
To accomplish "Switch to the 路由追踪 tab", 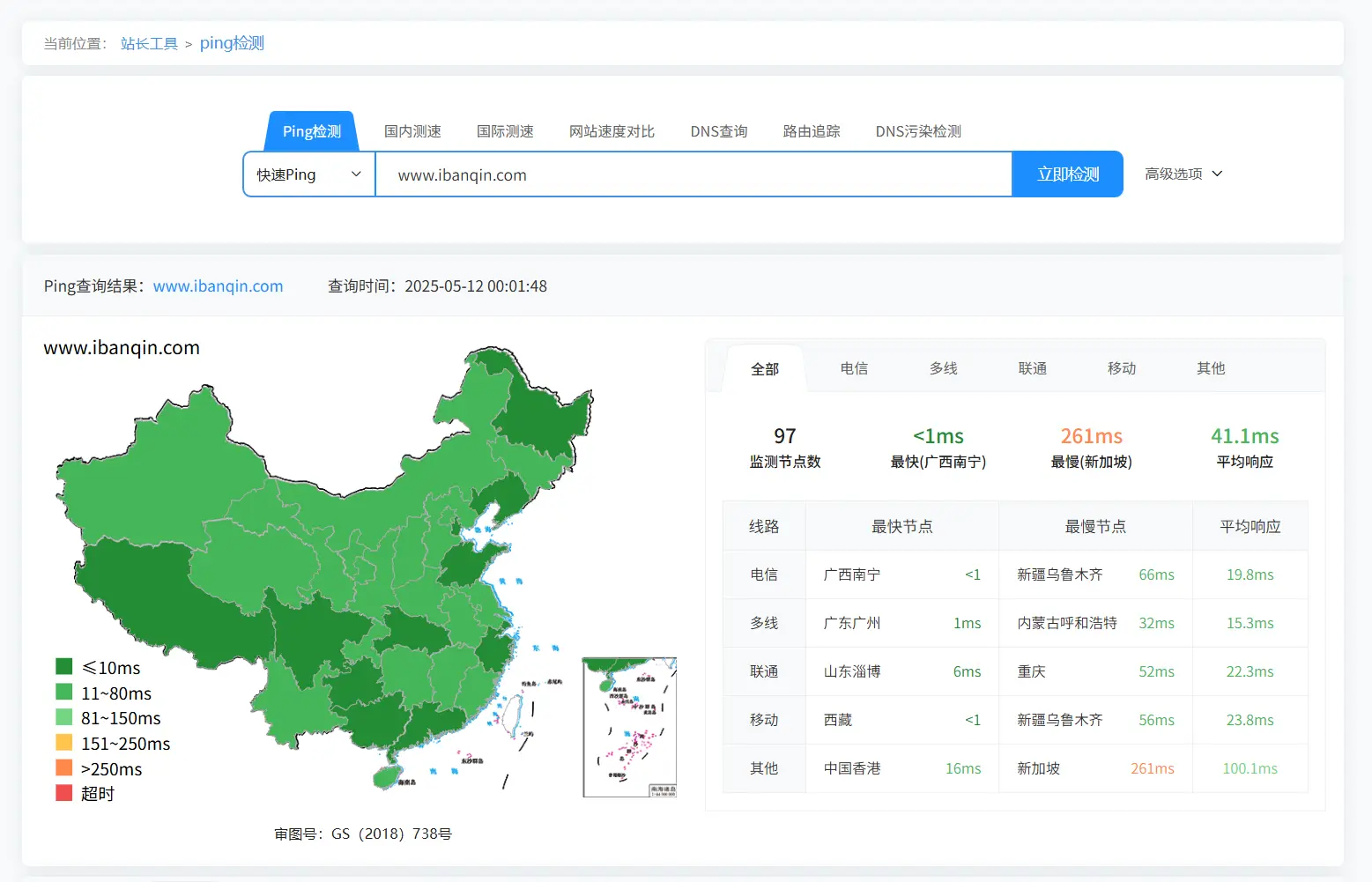I will point(811,130).
